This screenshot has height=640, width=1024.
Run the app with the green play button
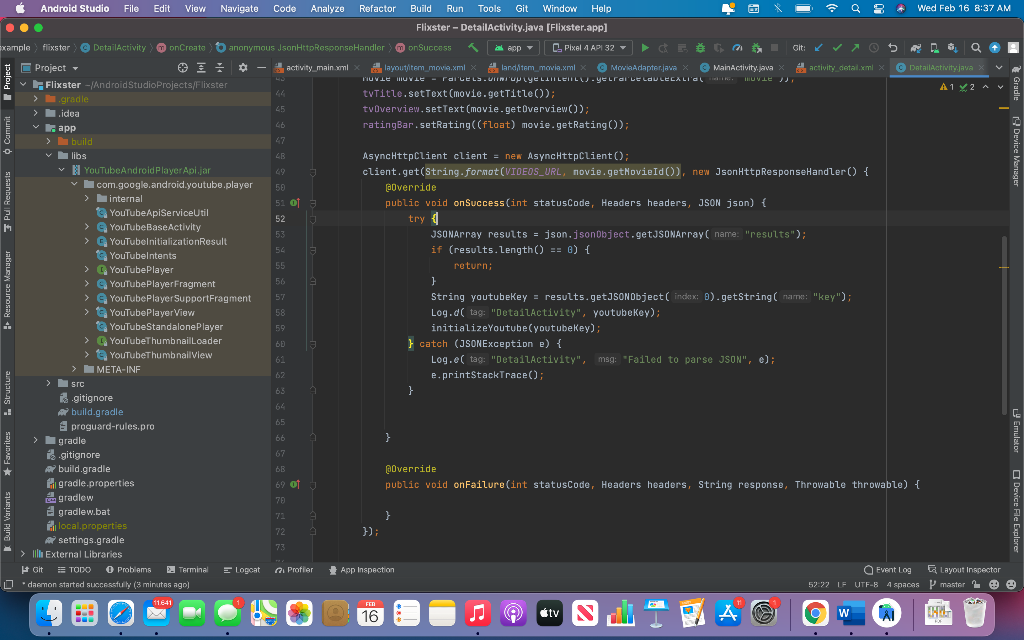645,48
